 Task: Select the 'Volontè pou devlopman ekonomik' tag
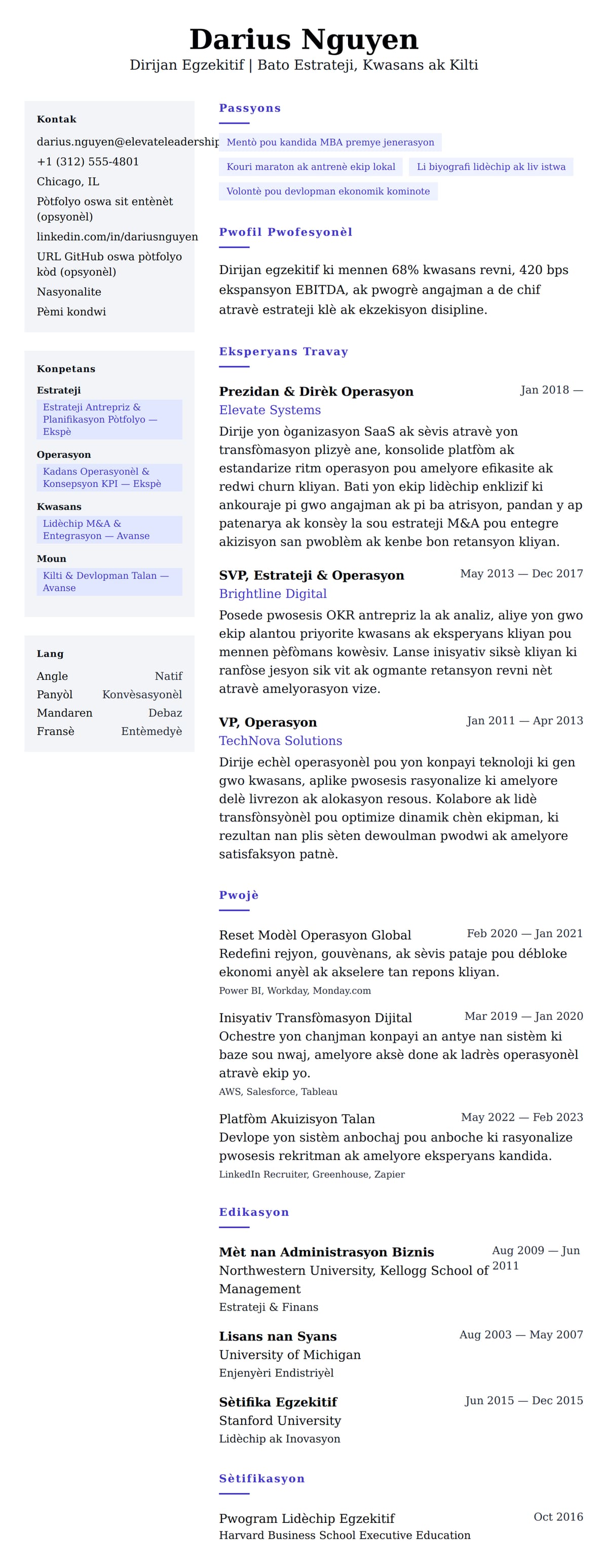tap(328, 191)
